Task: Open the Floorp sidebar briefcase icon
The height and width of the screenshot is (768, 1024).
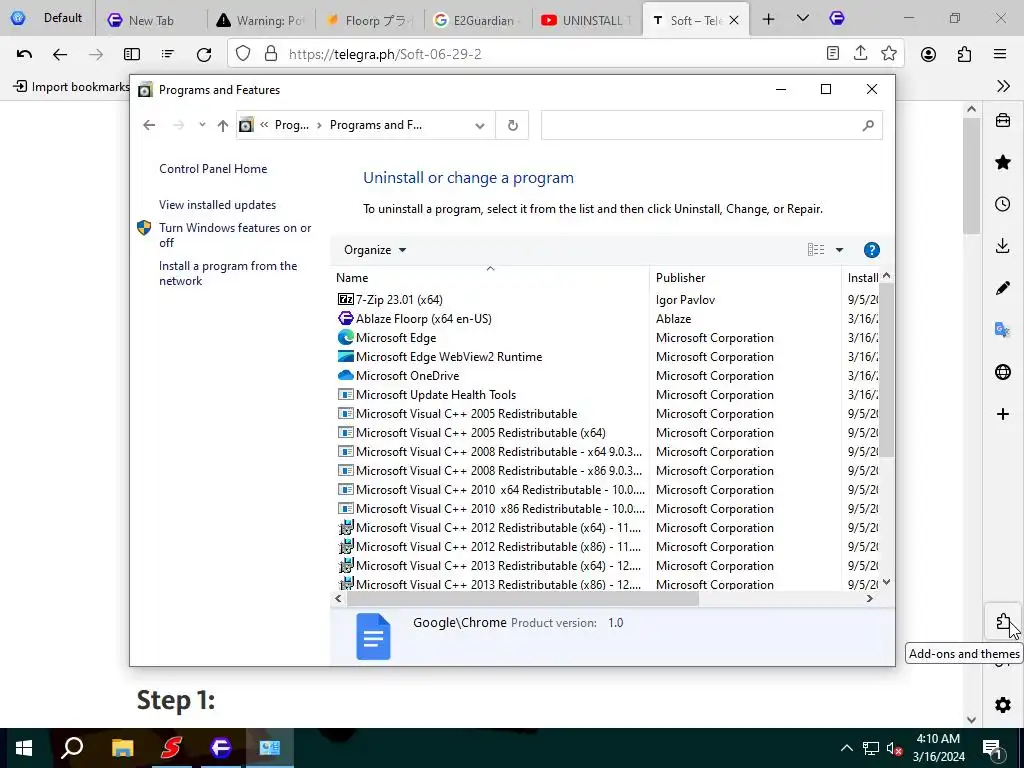Action: tap(1002, 120)
